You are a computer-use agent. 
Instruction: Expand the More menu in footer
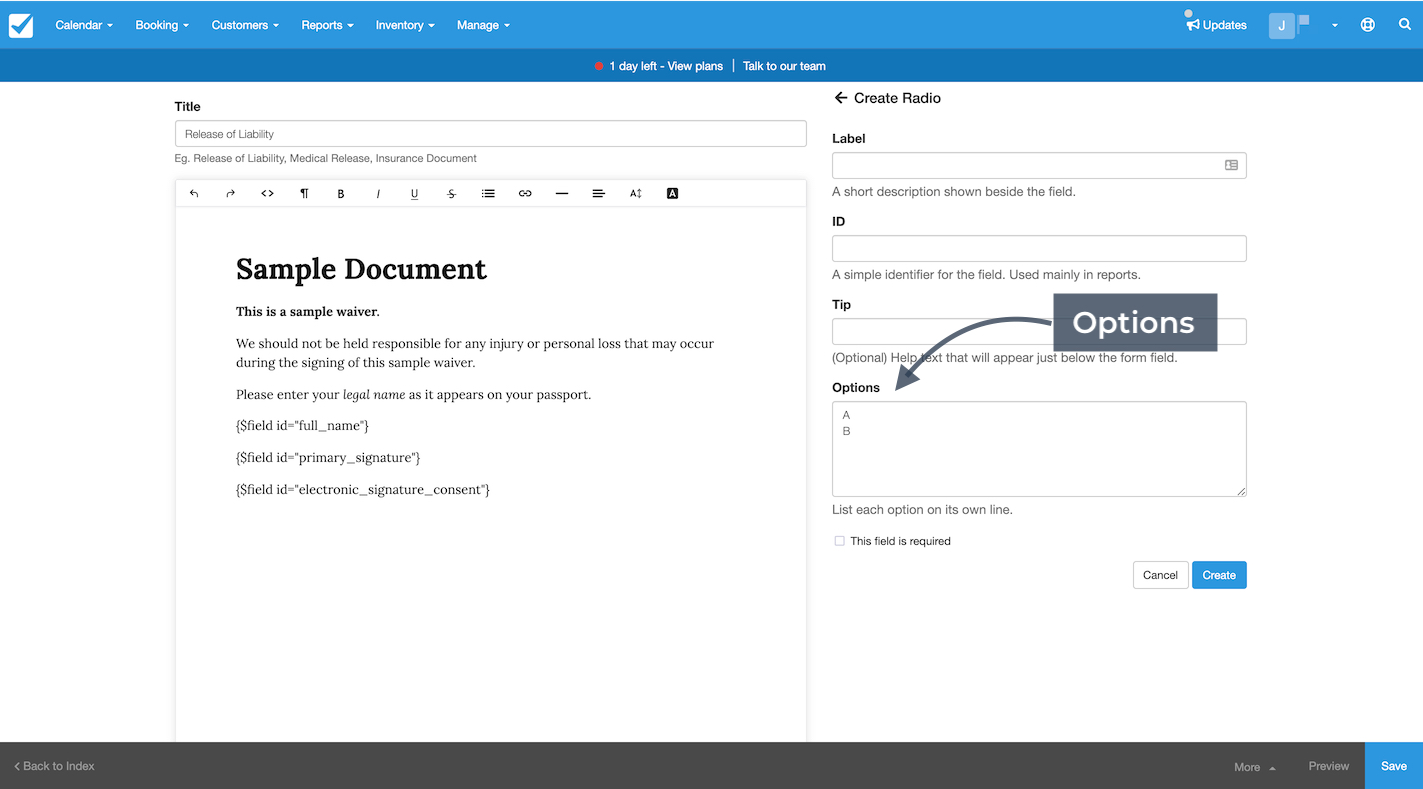[1254, 767]
